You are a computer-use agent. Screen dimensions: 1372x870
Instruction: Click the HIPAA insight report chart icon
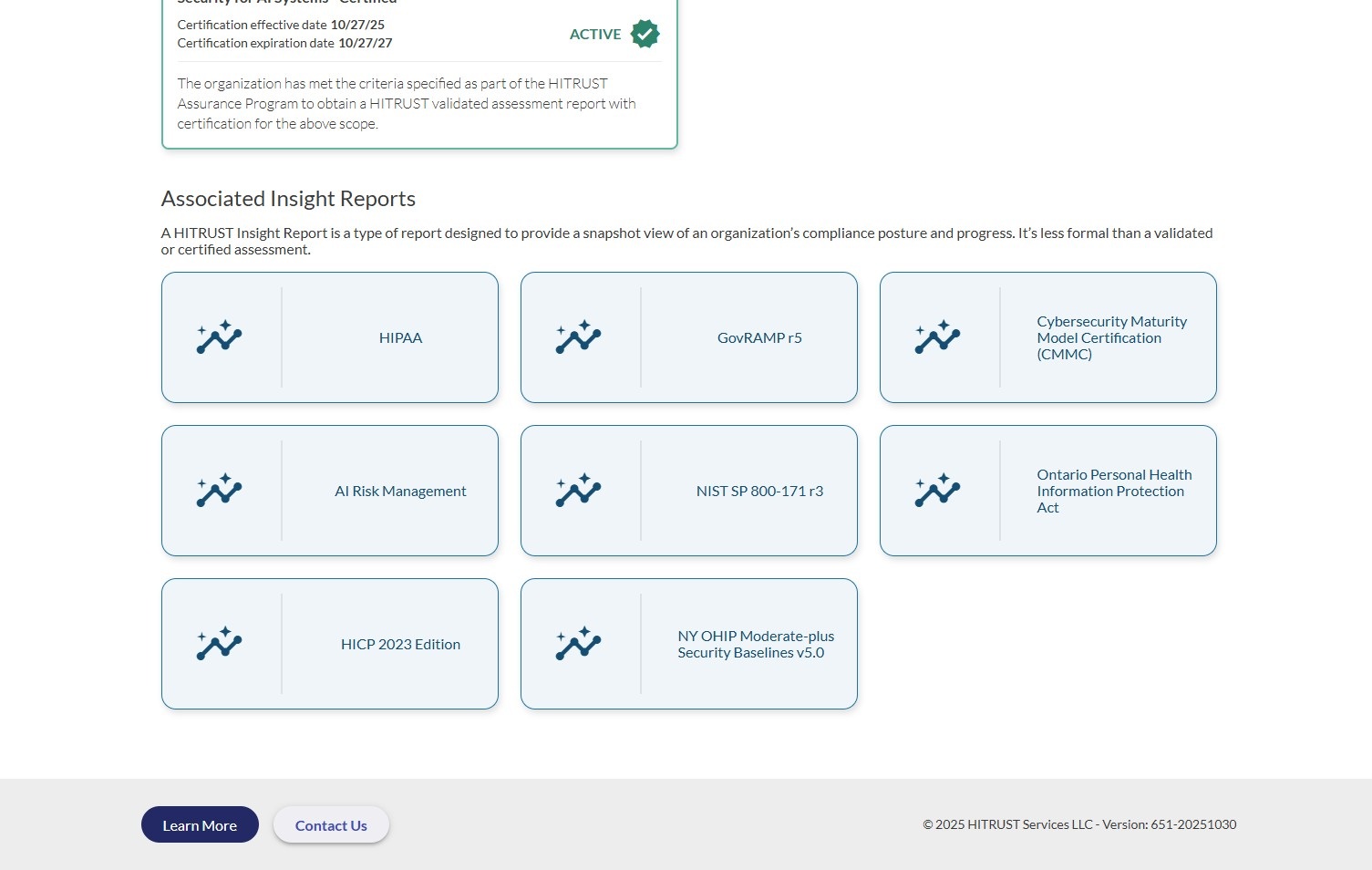coord(220,337)
